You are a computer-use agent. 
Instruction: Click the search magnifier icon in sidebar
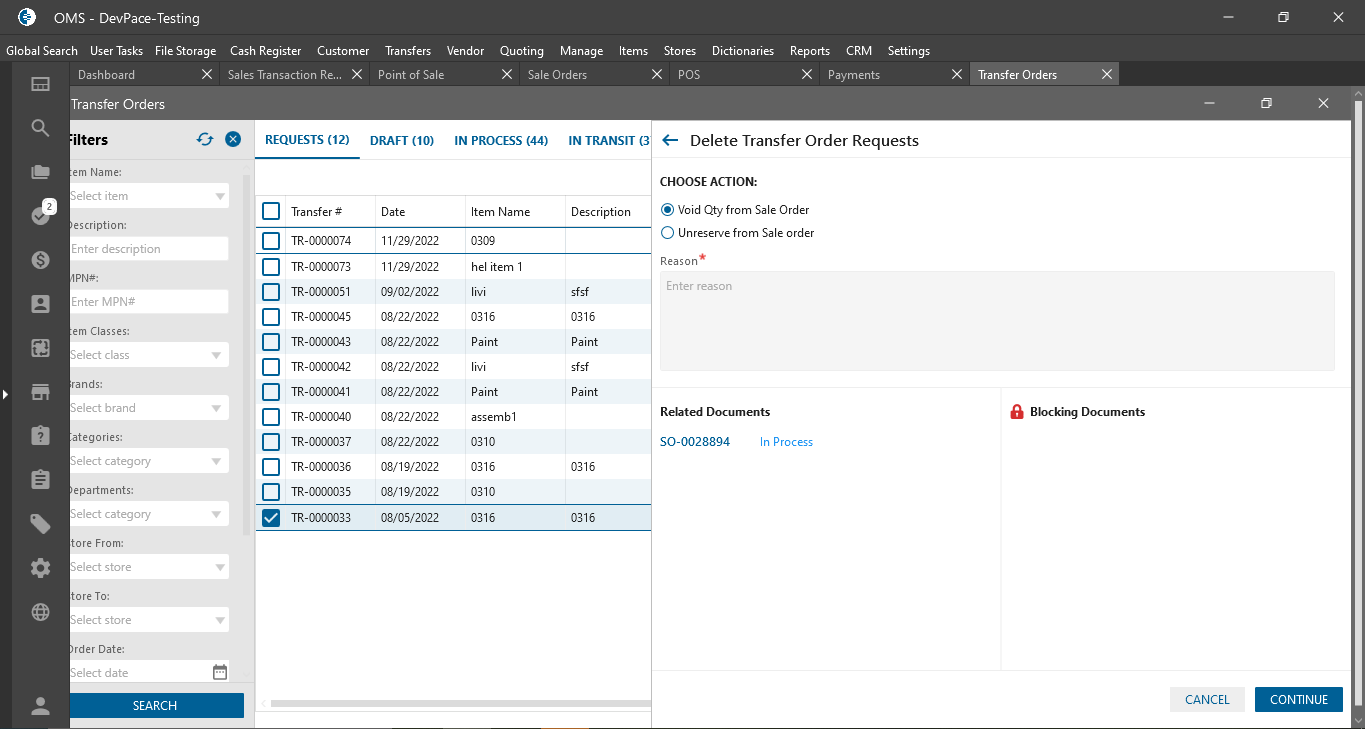(41, 128)
